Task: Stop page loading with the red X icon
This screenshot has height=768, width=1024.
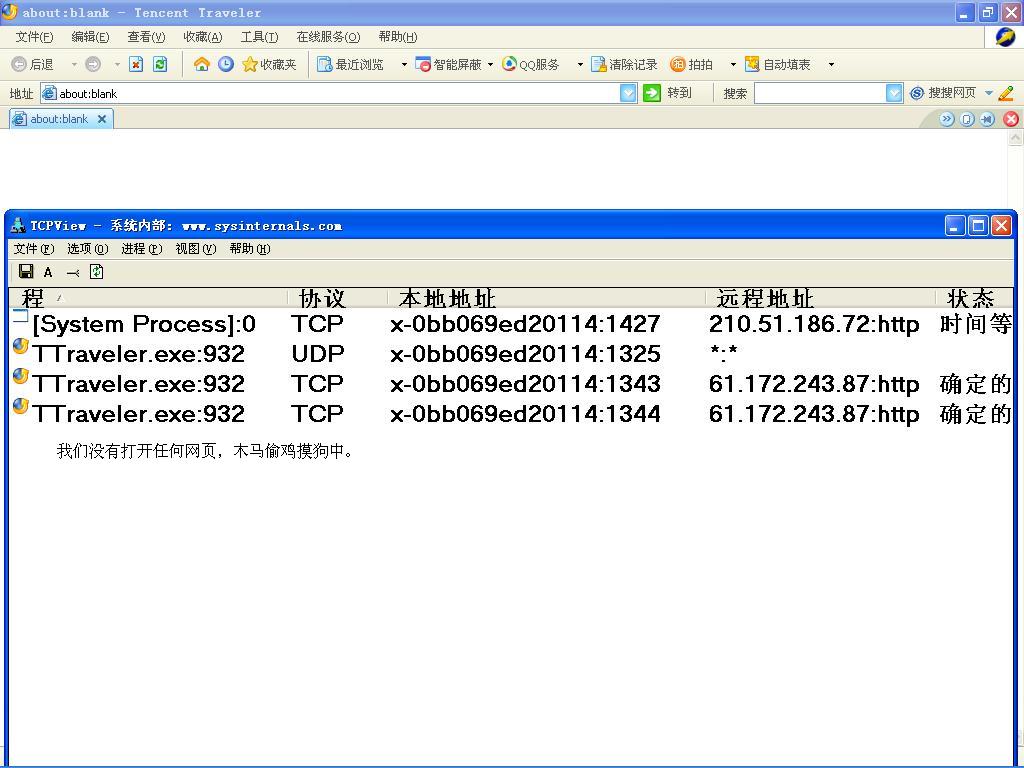Action: (136, 64)
